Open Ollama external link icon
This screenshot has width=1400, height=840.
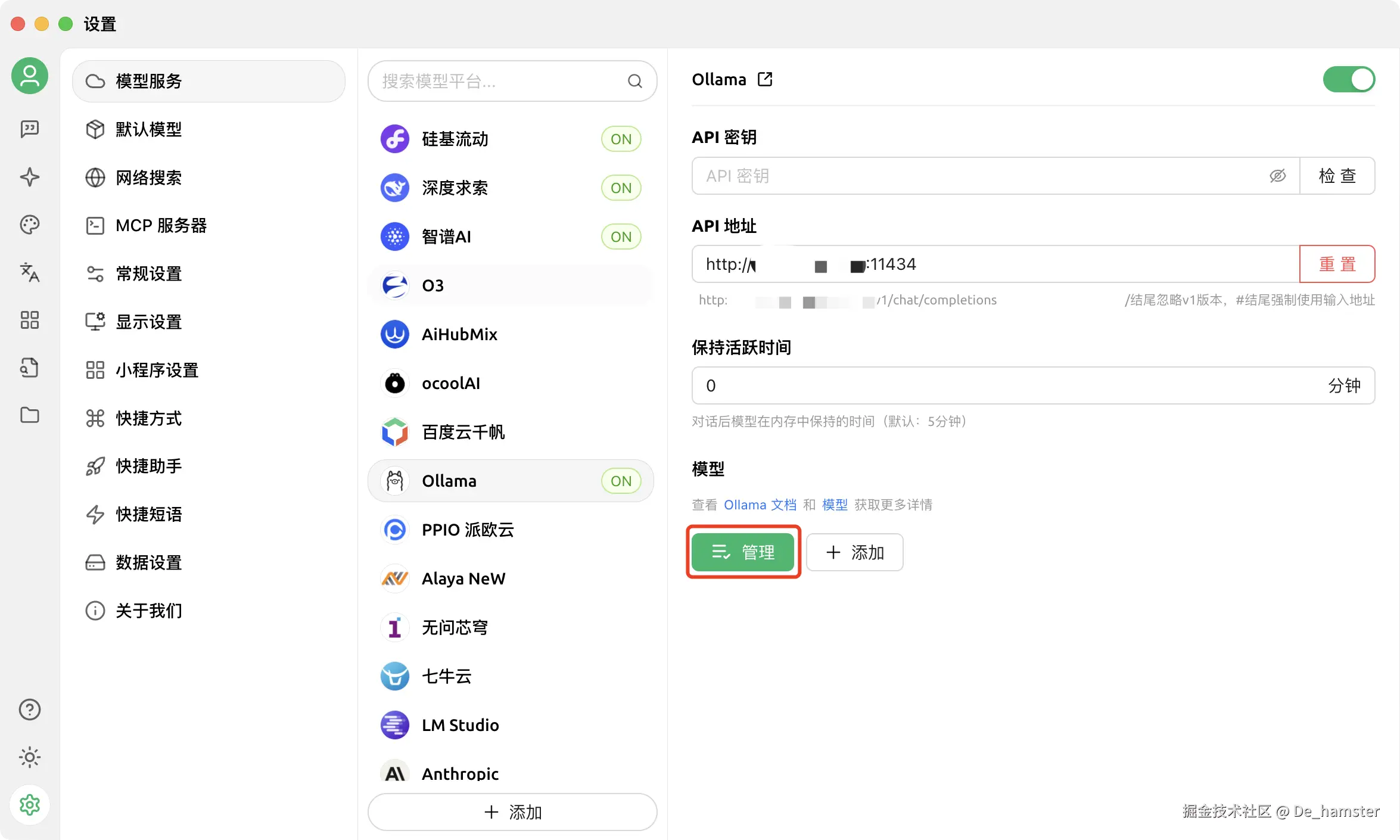point(765,79)
